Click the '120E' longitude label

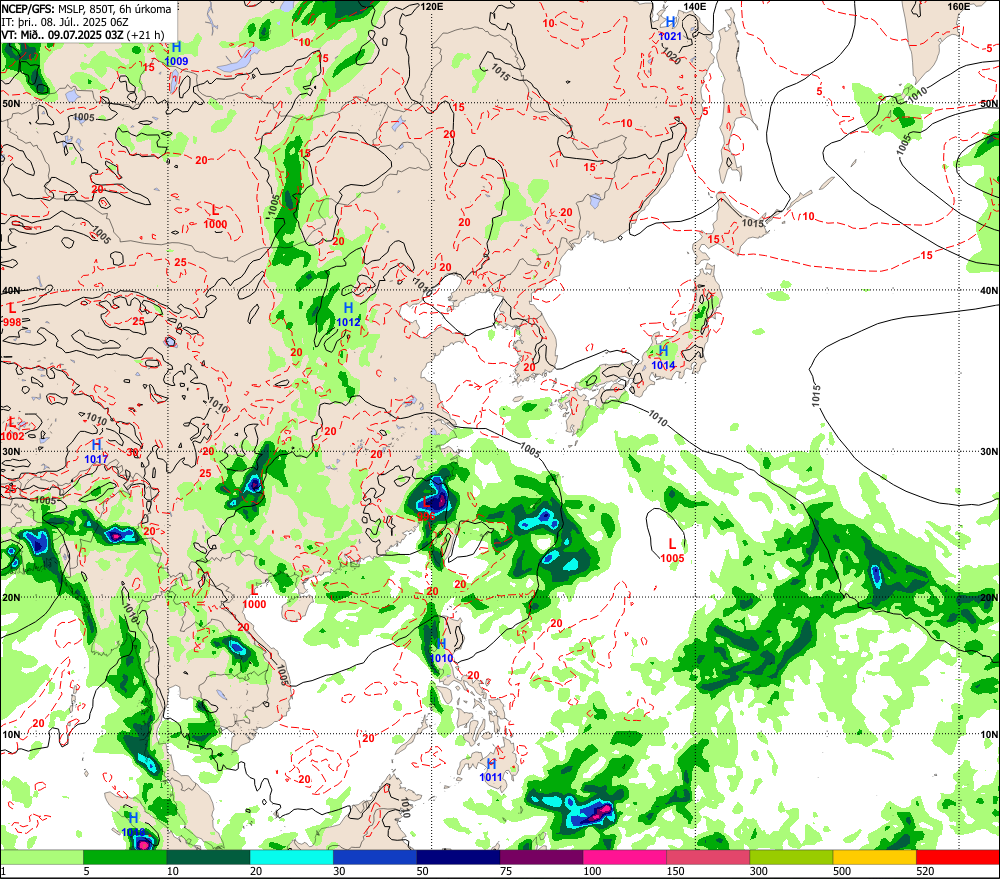coord(432,6)
